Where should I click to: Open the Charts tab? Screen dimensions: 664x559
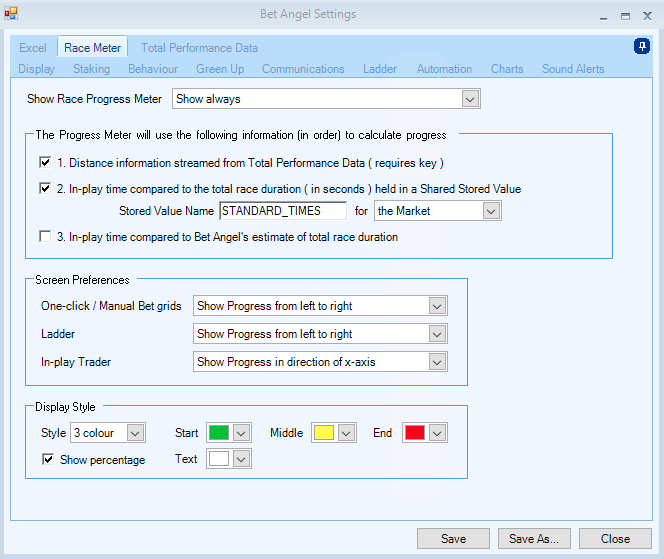(507, 69)
